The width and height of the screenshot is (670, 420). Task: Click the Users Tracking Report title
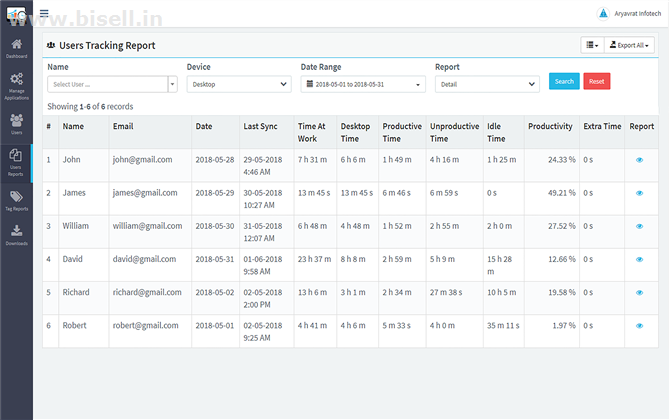click(107, 45)
